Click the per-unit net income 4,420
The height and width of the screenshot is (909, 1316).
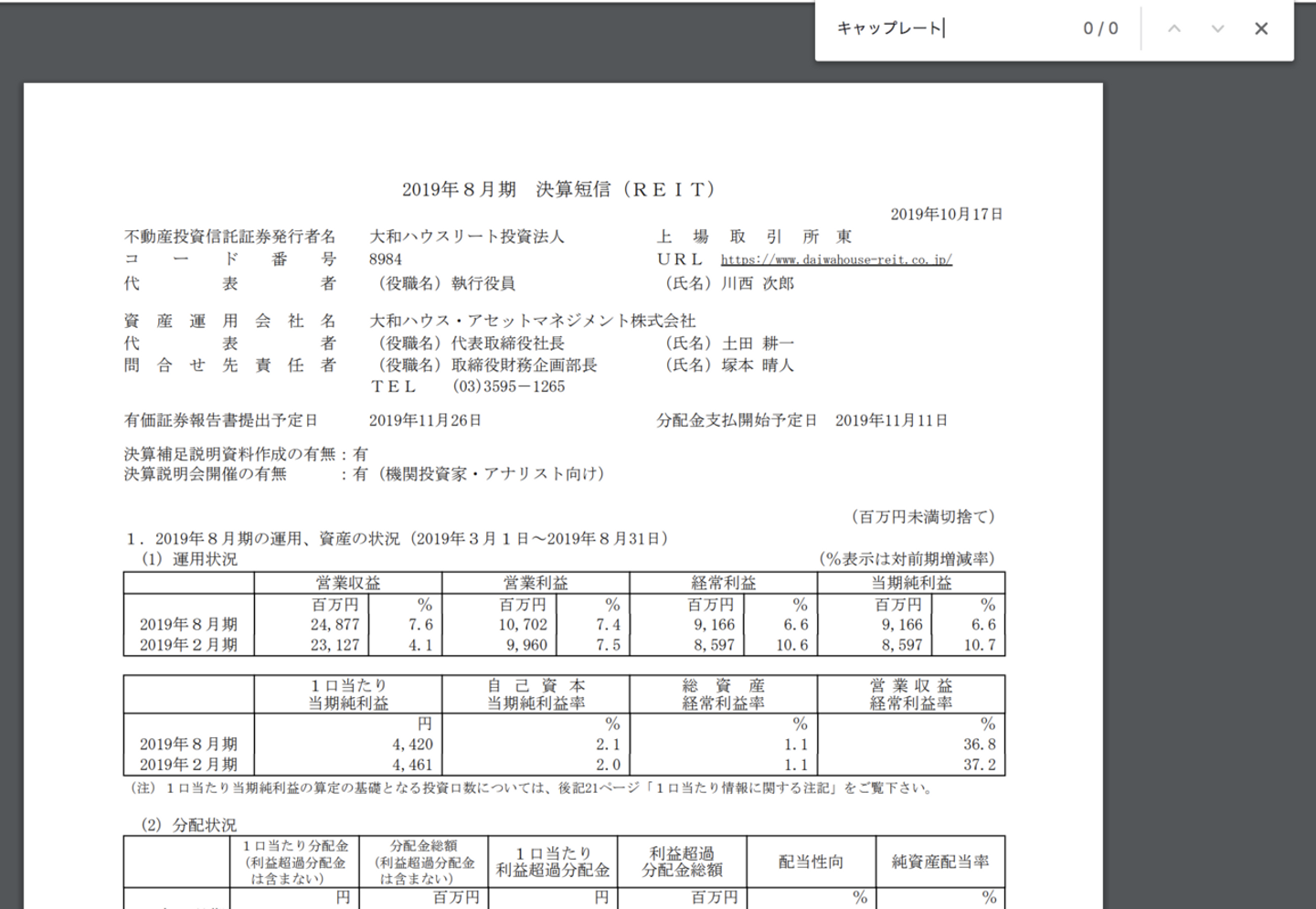click(x=412, y=745)
